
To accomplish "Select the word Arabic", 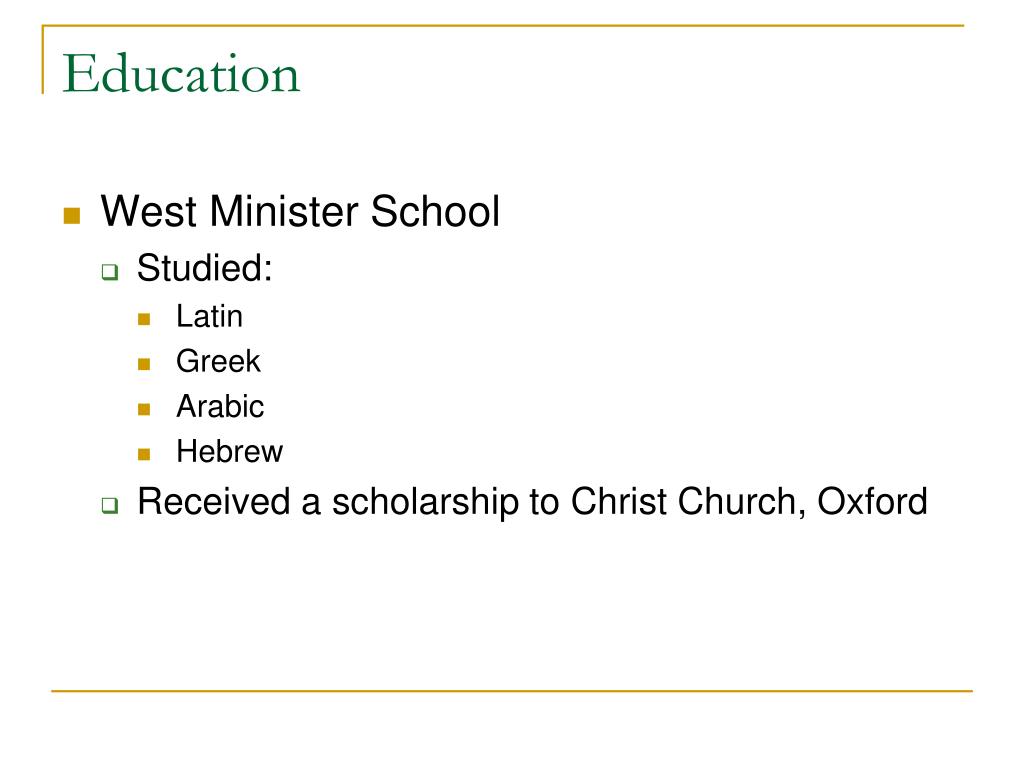I will click(220, 406).
